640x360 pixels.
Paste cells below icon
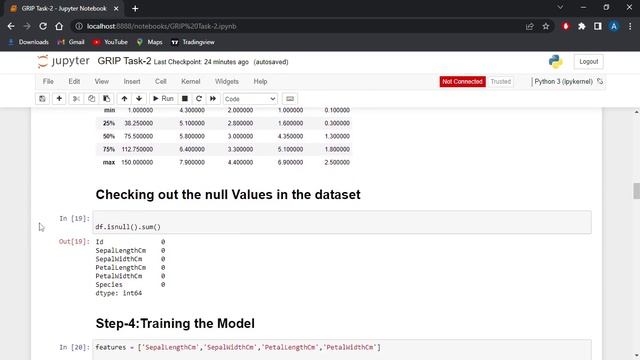pos(106,99)
